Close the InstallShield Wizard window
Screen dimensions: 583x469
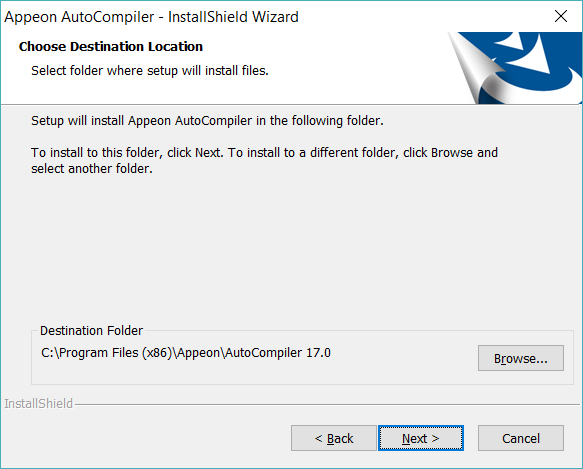pyautogui.click(x=560, y=16)
